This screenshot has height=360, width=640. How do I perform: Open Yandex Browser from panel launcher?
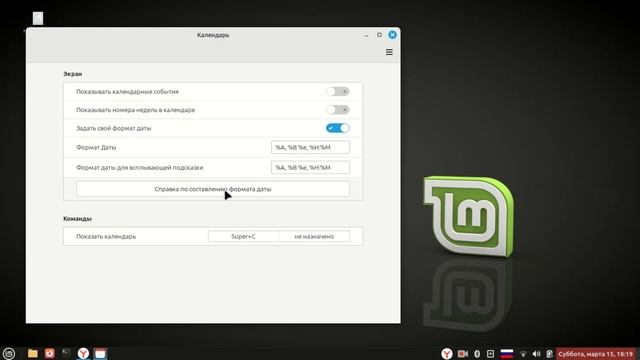[83, 353]
